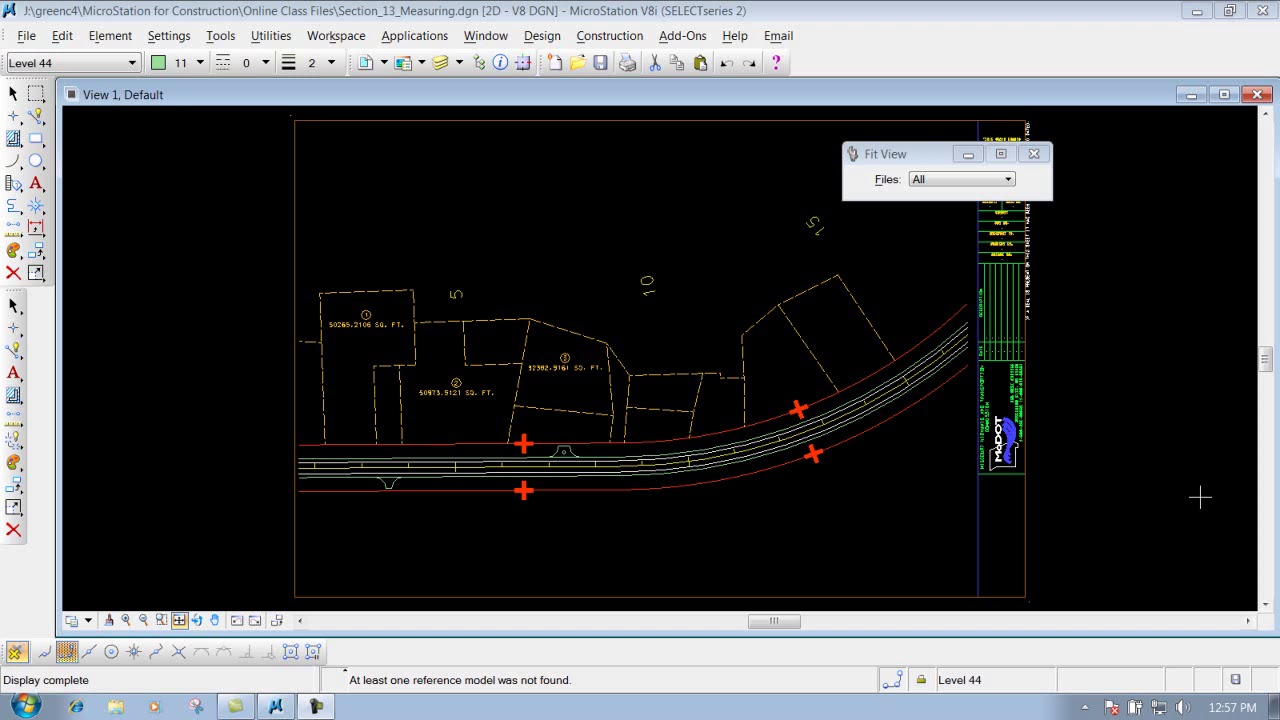Toggle AccuSnap in snap mode bar
This screenshot has height=720, width=1280.
(16, 652)
